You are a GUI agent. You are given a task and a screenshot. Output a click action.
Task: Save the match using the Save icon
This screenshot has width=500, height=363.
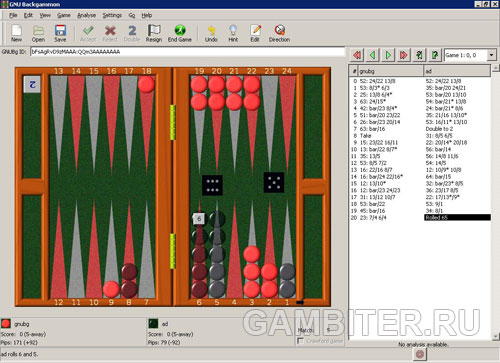(x=60, y=33)
